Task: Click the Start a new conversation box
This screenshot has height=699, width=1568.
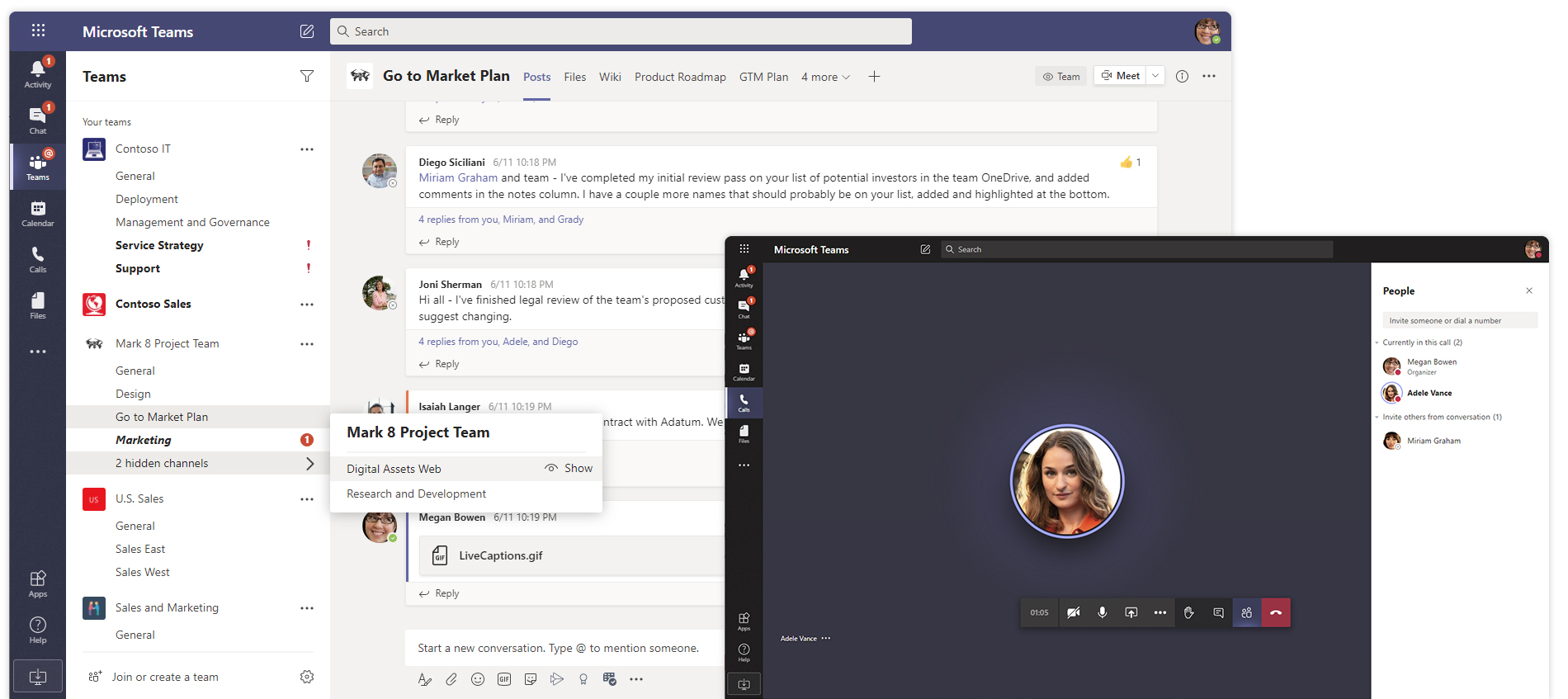Action: pyautogui.click(x=565, y=648)
